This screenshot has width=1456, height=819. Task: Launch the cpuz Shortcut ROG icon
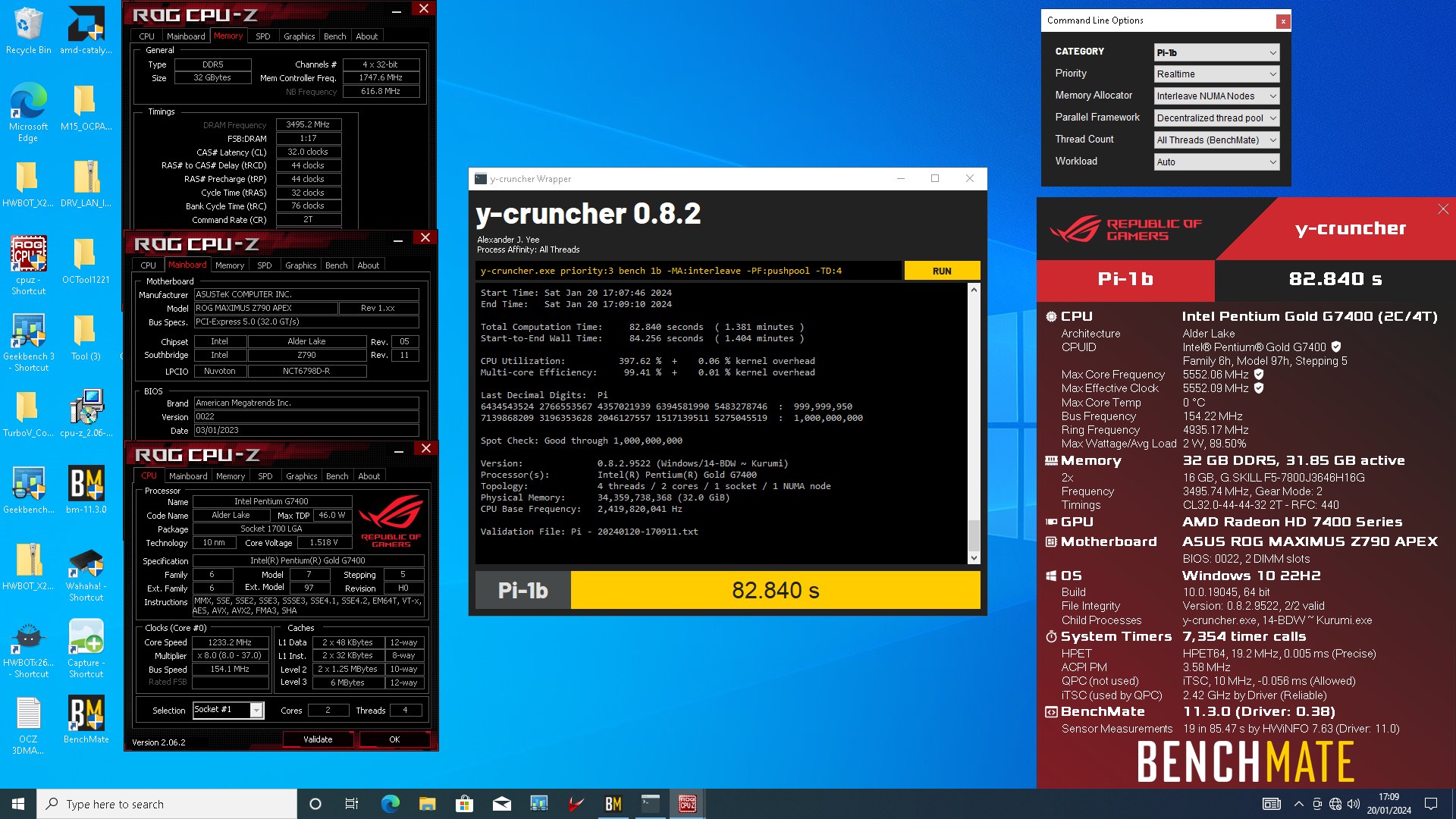tap(28, 265)
